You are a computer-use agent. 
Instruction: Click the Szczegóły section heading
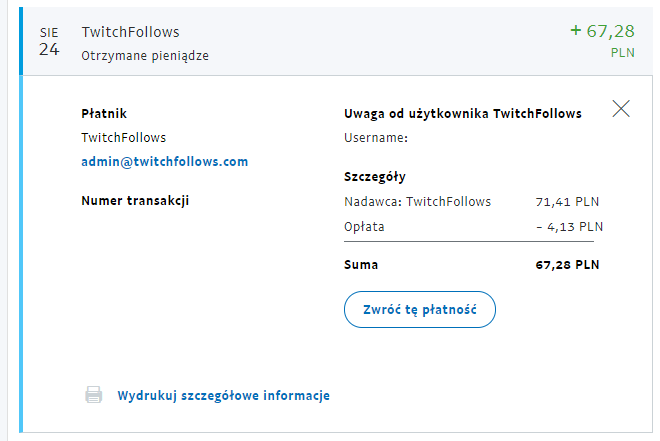[x=374, y=177]
